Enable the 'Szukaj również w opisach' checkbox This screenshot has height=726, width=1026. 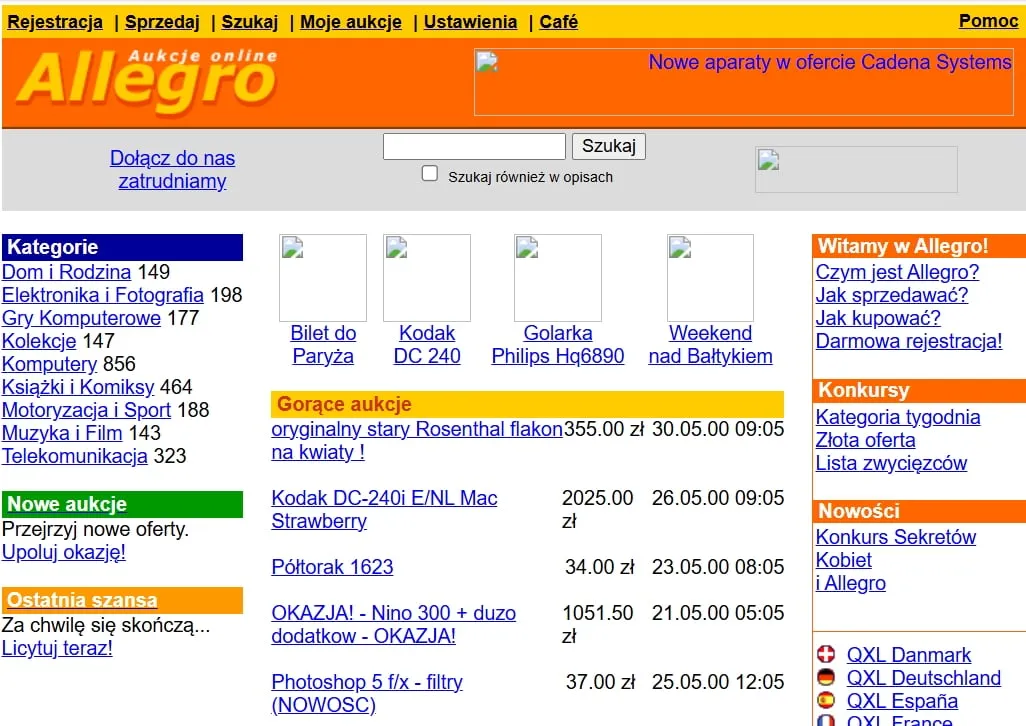tap(430, 174)
